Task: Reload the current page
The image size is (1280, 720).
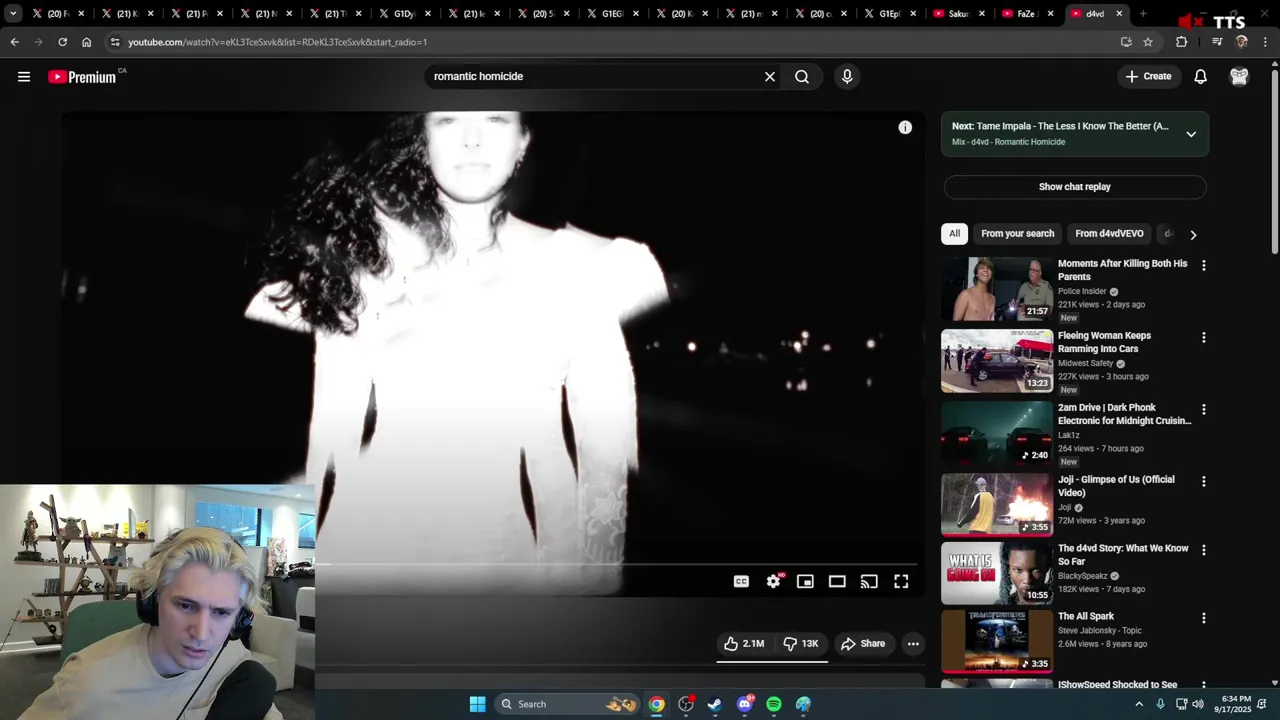Action: pyautogui.click(x=63, y=42)
